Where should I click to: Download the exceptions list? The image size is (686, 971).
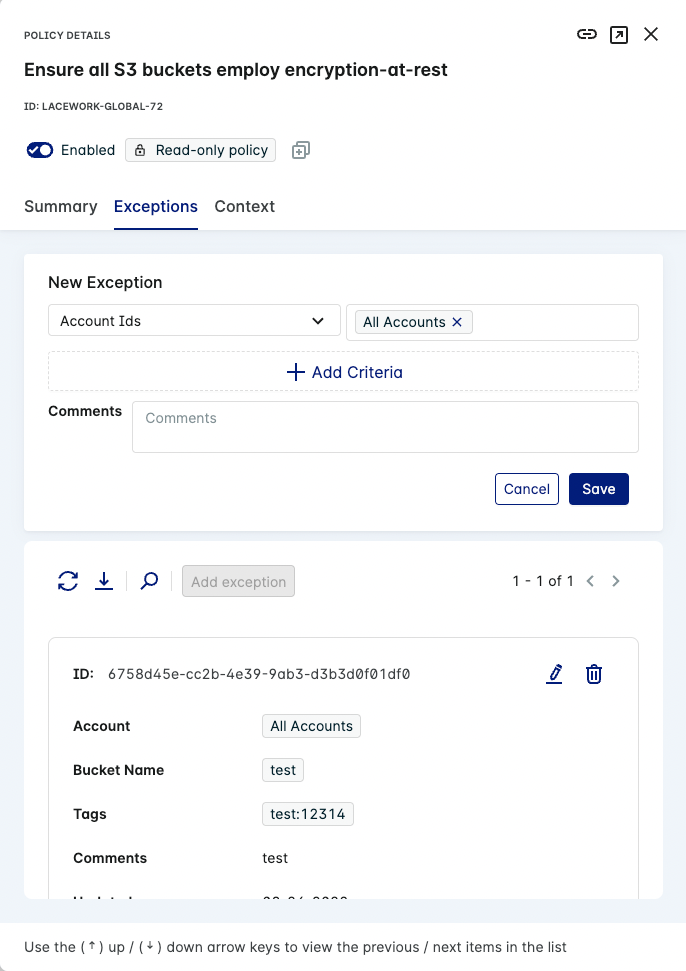point(104,581)
